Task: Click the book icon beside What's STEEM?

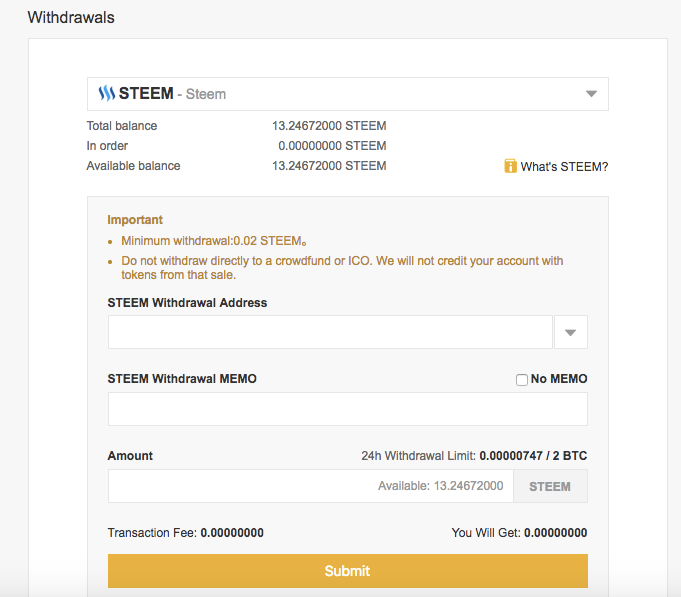Action: coord(511,166)
